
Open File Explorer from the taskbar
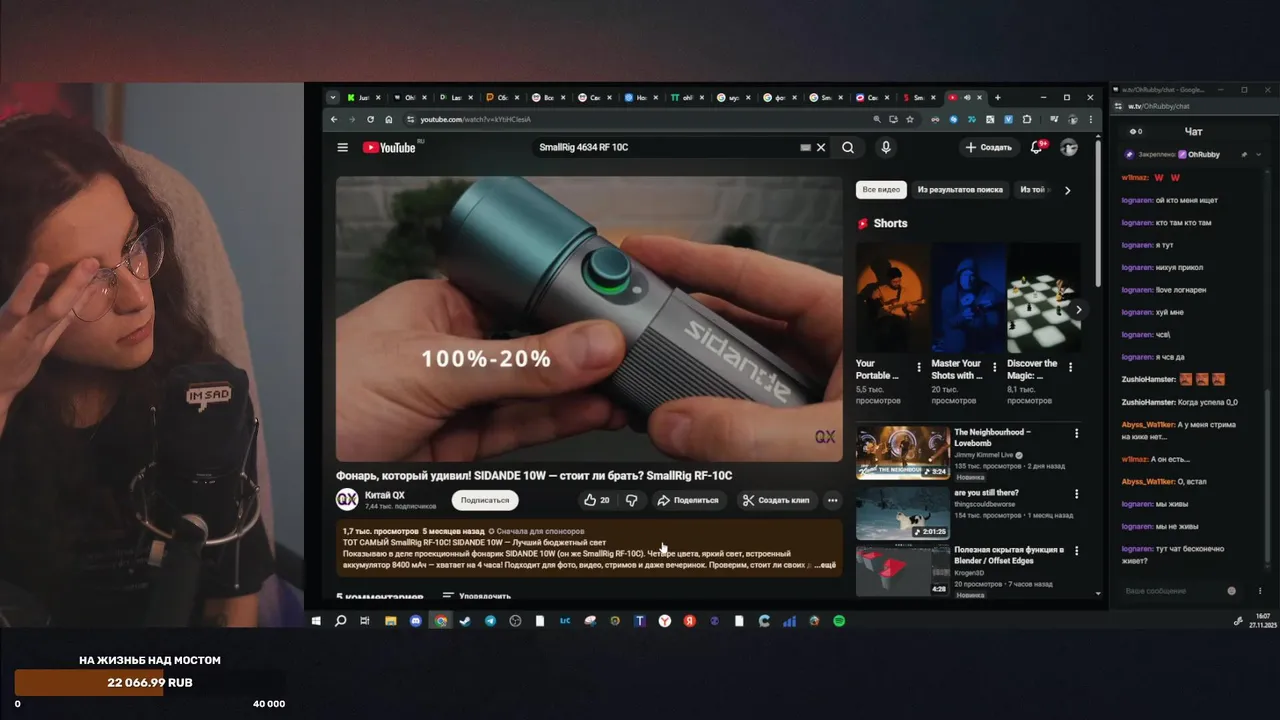391,621
